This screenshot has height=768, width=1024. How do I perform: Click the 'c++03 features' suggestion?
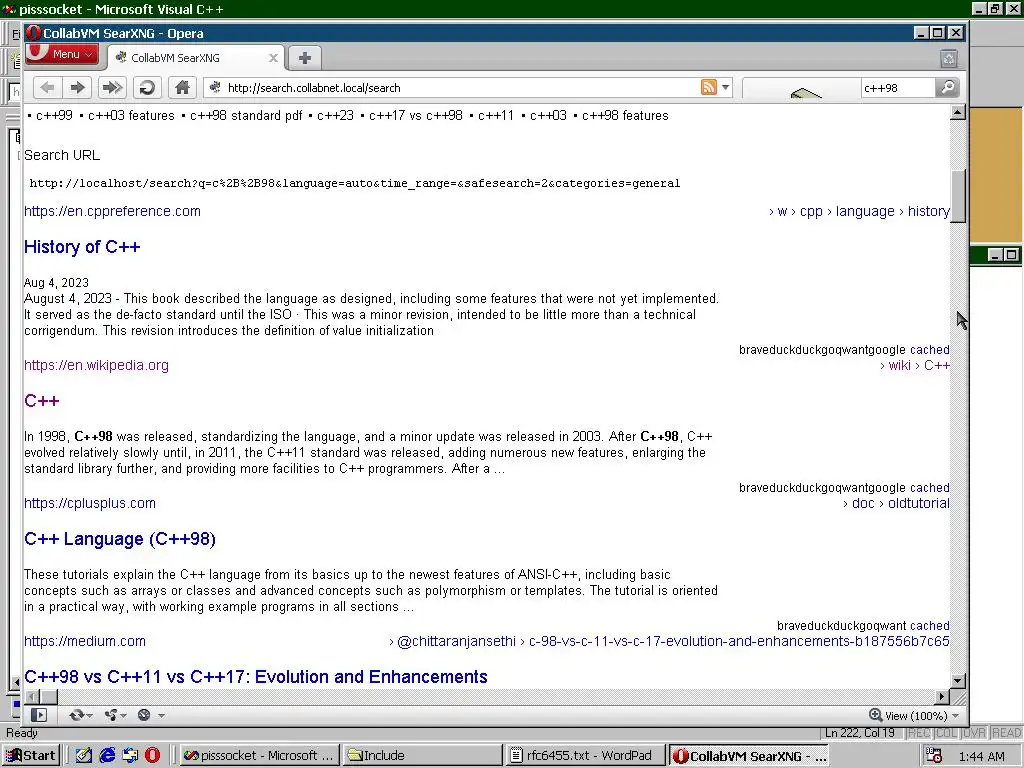point(131,116)
